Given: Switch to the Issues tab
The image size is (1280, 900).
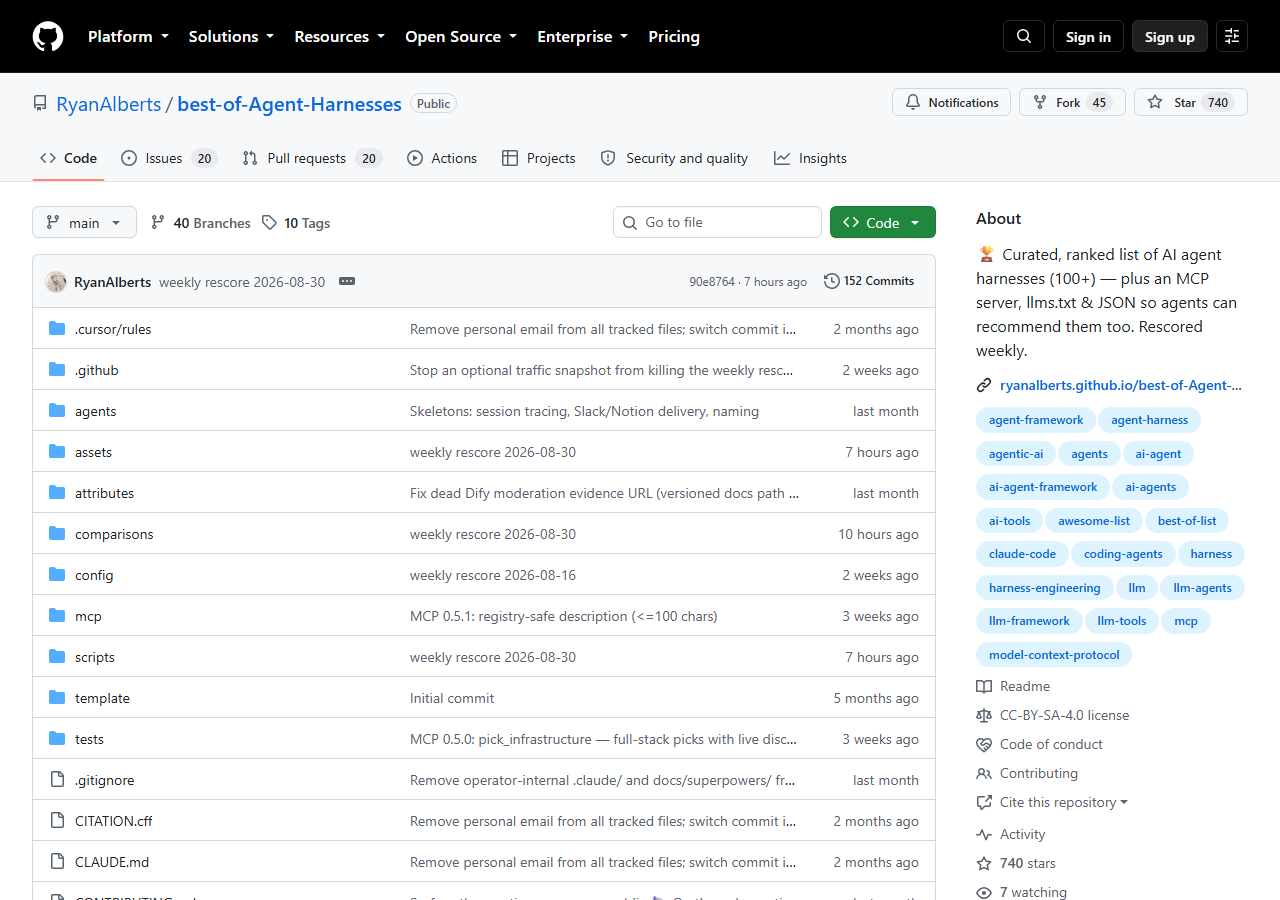Looking at the screenshot, I should click(x=168, y=158).
